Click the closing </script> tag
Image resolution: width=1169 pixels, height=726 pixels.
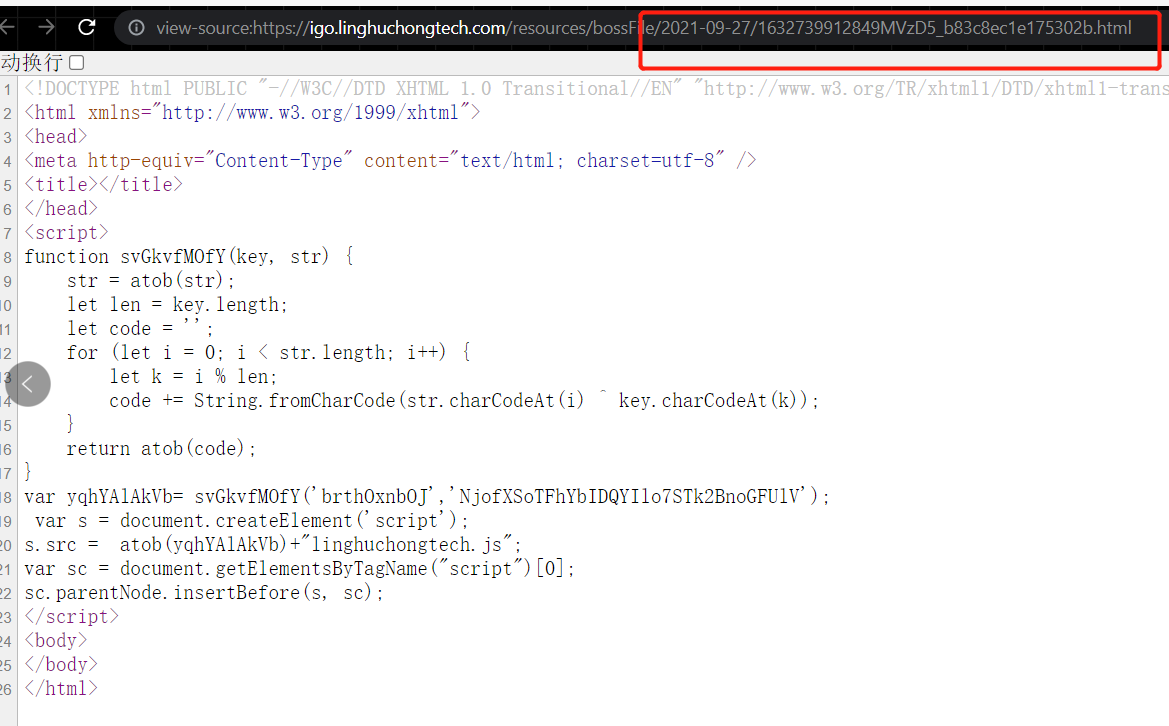point(72,616)
